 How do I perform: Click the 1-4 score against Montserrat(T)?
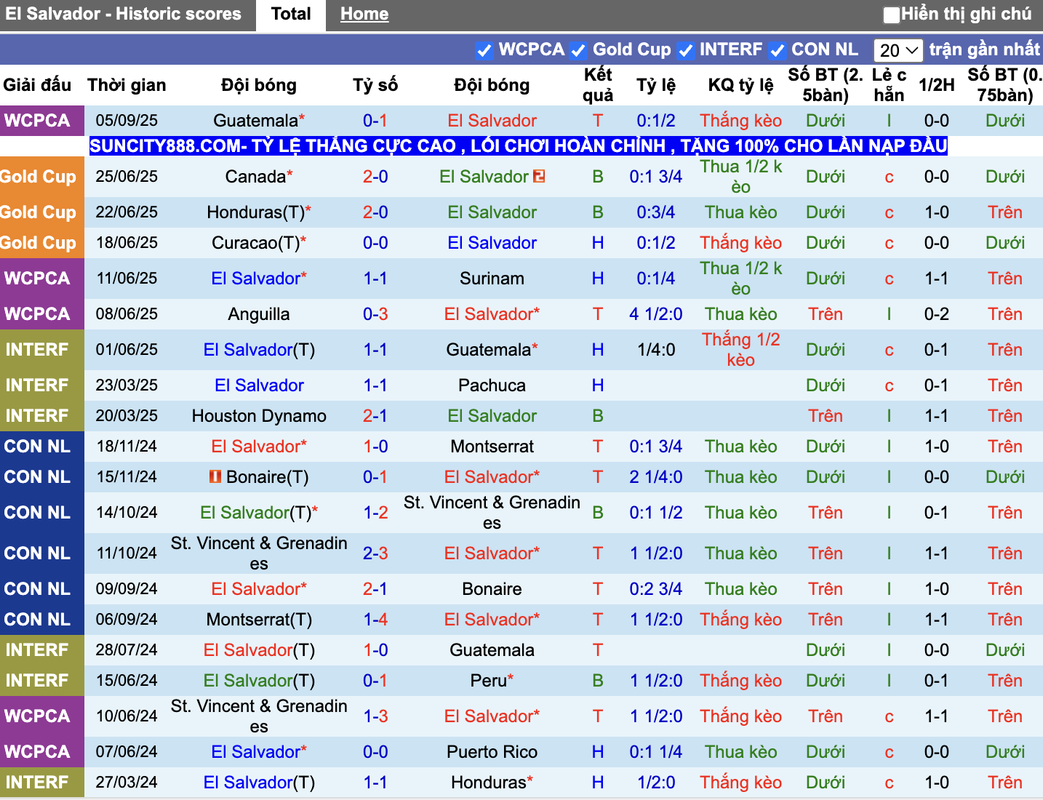[x=375, y=620]
